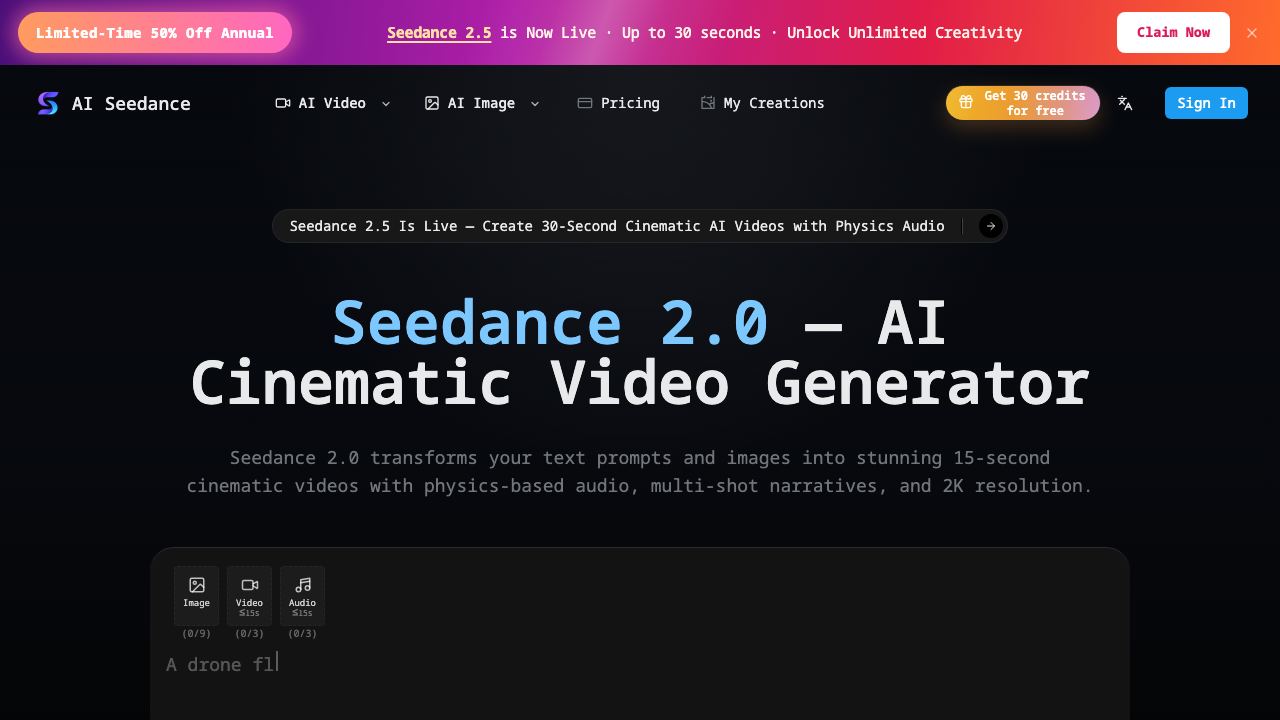Add an Image reference upload

tap(196, 596)
